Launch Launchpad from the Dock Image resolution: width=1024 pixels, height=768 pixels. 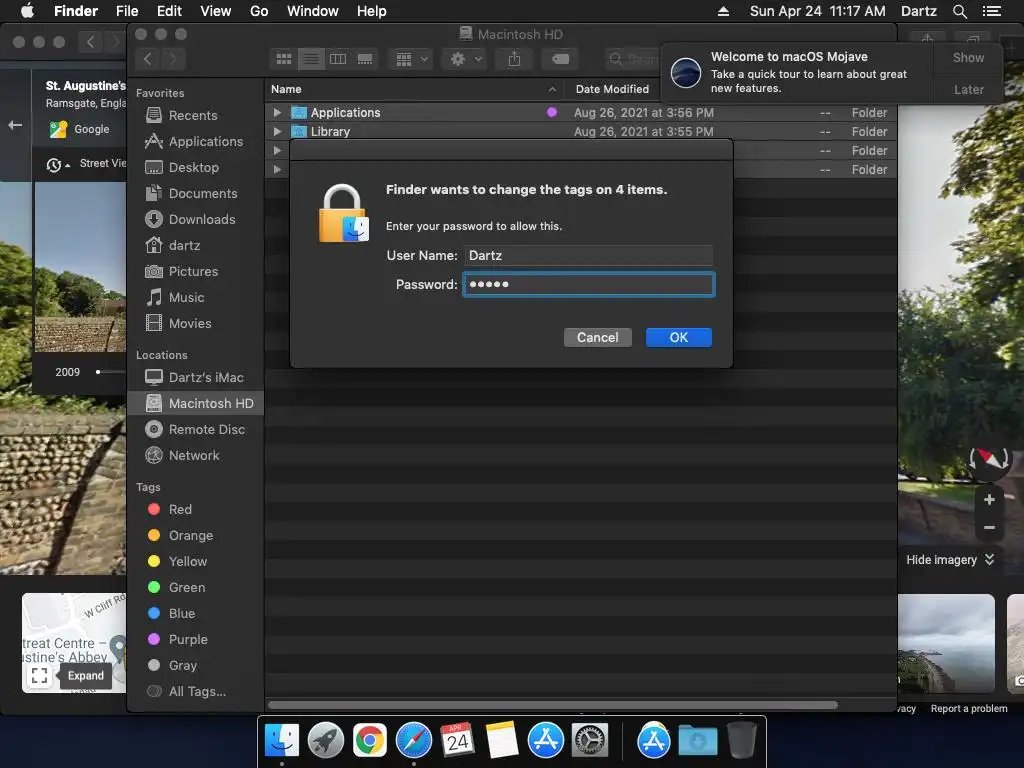326,741
